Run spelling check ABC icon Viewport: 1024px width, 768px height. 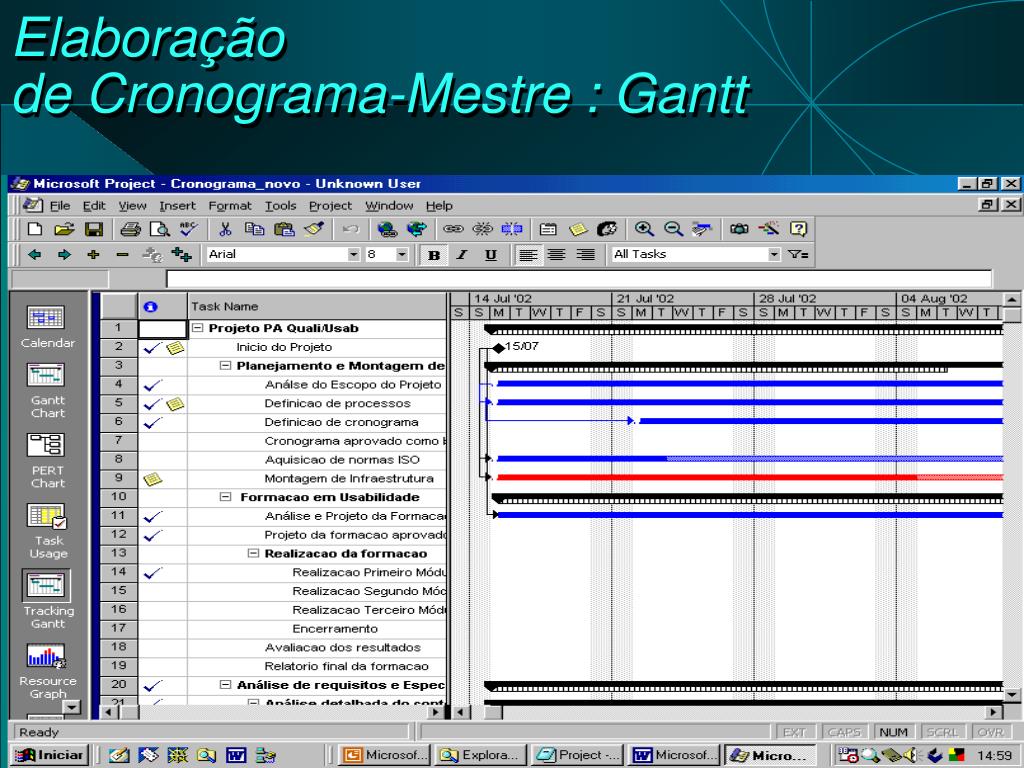[189, 229]
